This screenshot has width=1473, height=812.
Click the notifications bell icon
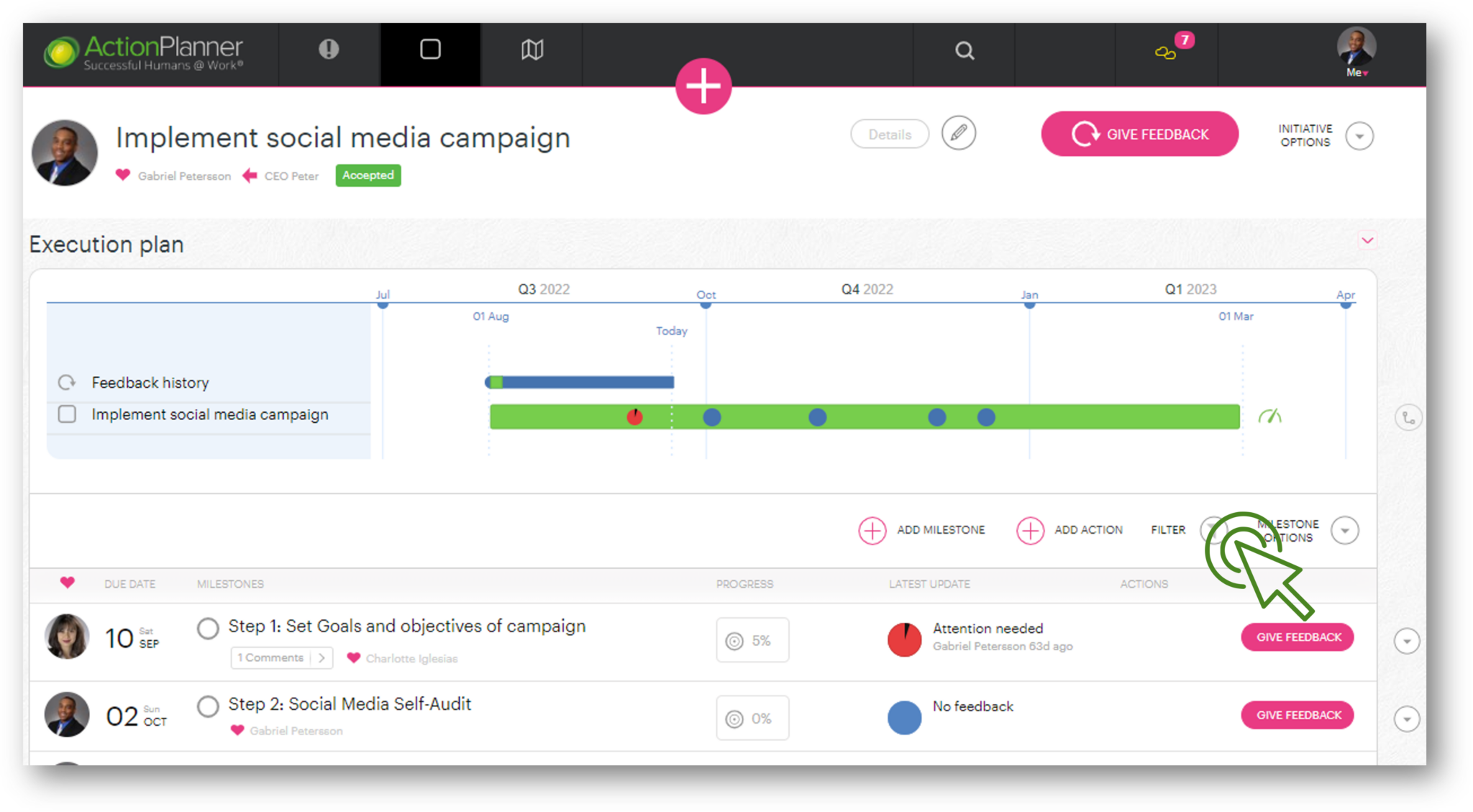point(1163,50)
